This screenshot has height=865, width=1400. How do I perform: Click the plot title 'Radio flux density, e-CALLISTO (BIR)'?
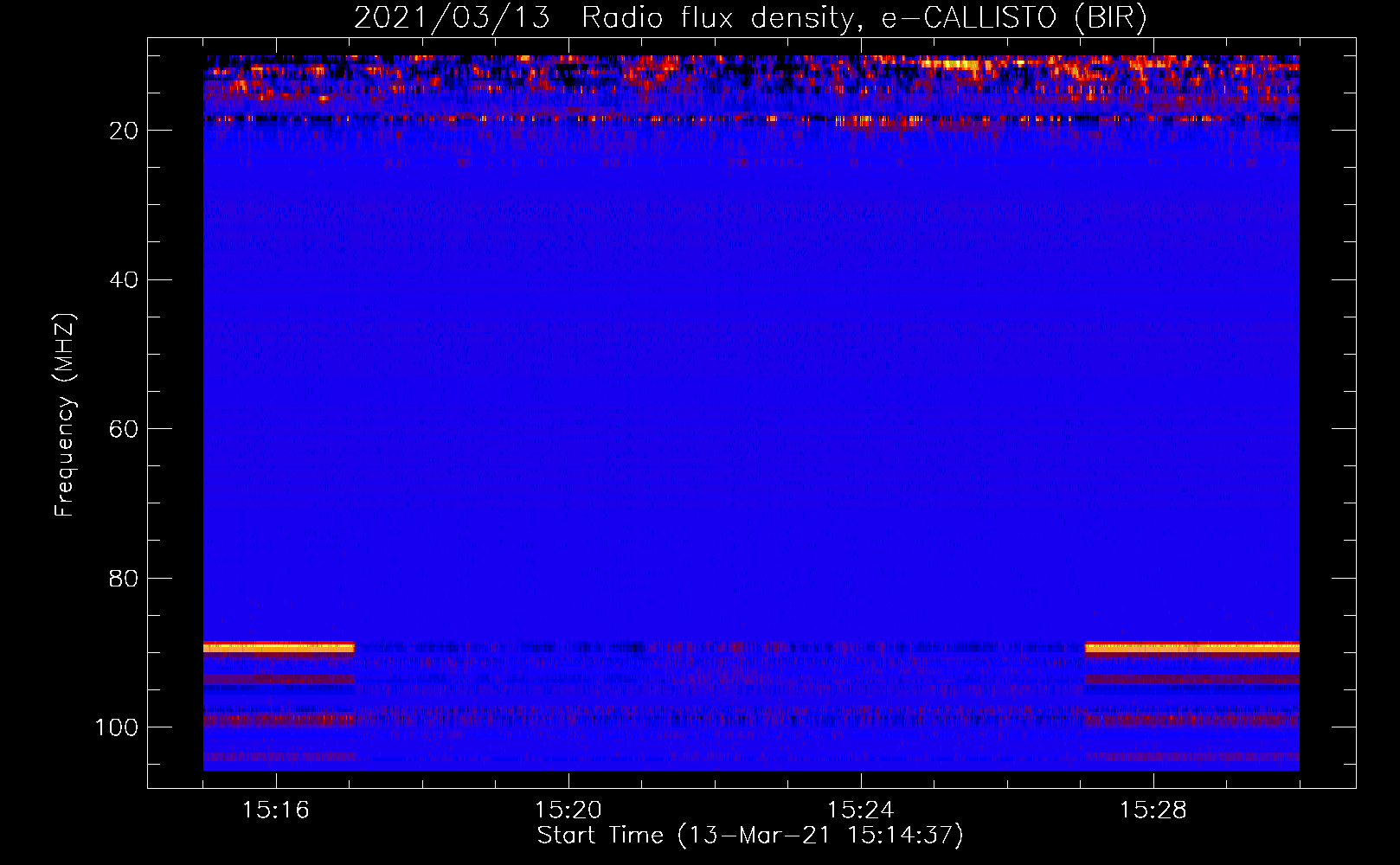(864, 18)
